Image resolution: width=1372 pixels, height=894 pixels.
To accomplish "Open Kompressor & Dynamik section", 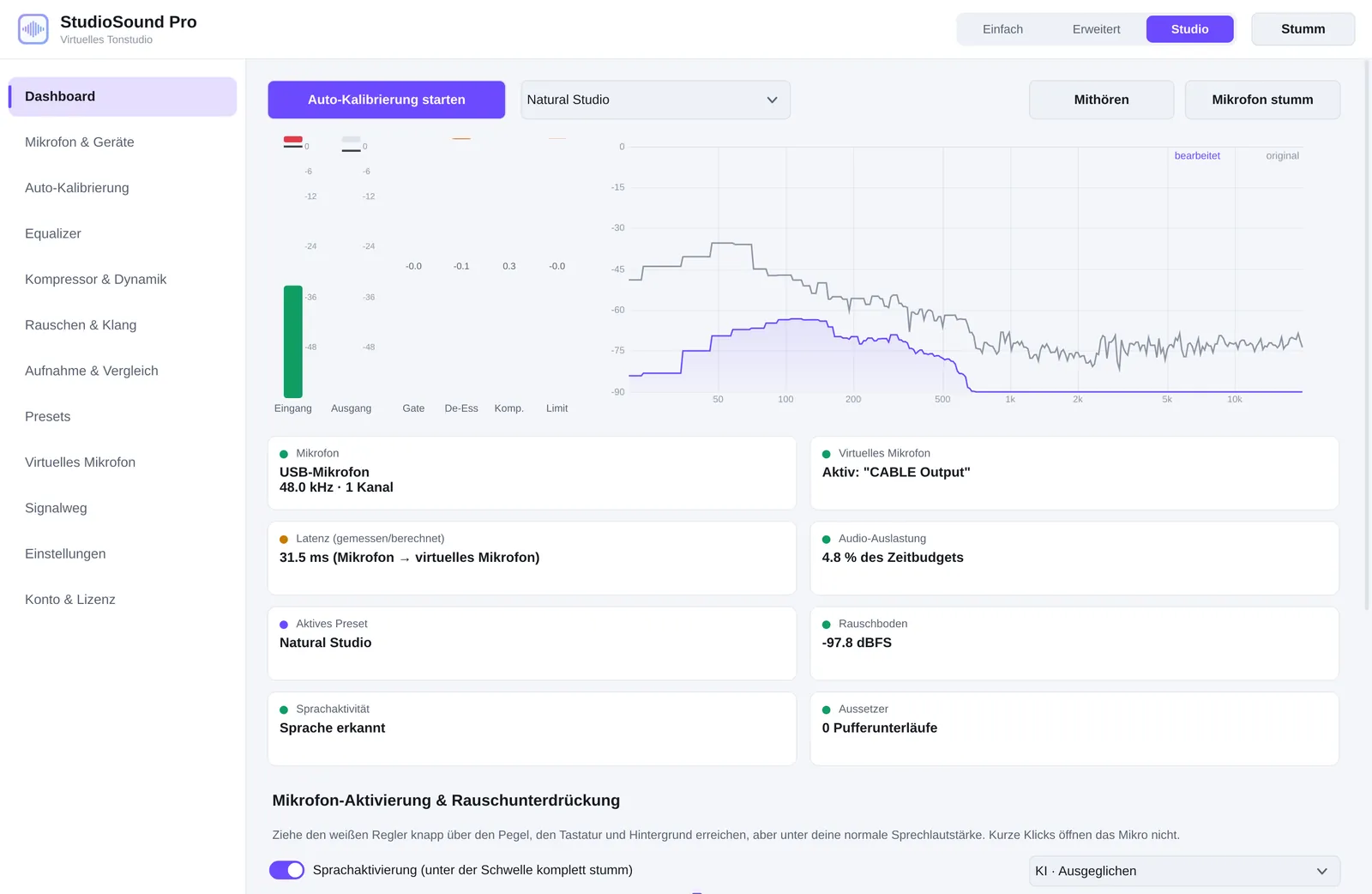I will (x=123, y=280).
